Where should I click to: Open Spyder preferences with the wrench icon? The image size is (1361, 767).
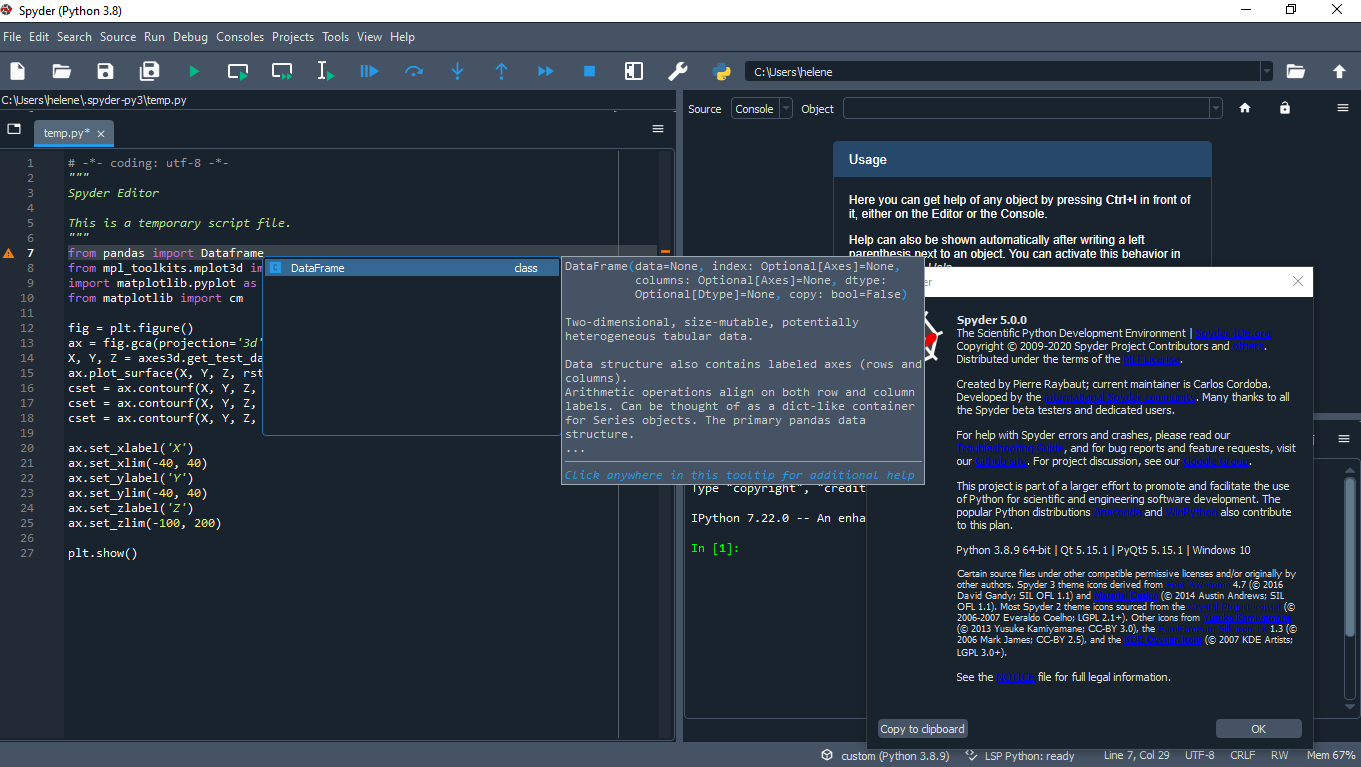[677, 71]
